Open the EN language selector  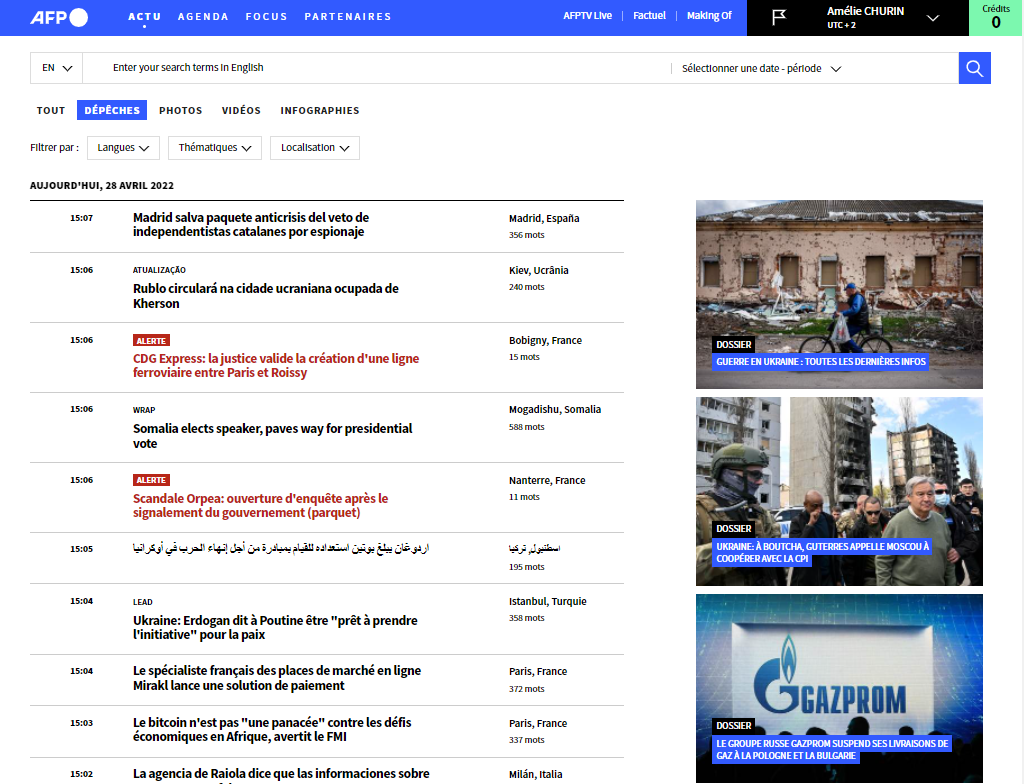57,68
